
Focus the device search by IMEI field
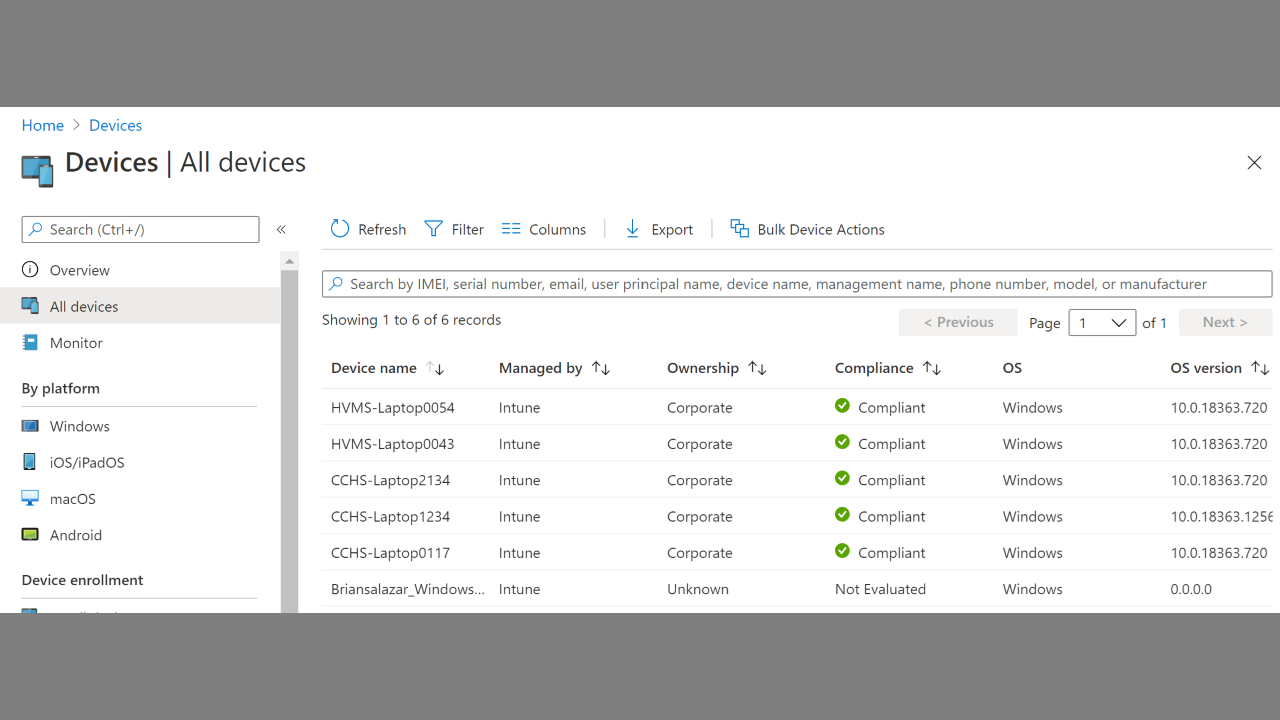(x=797, y=284)
